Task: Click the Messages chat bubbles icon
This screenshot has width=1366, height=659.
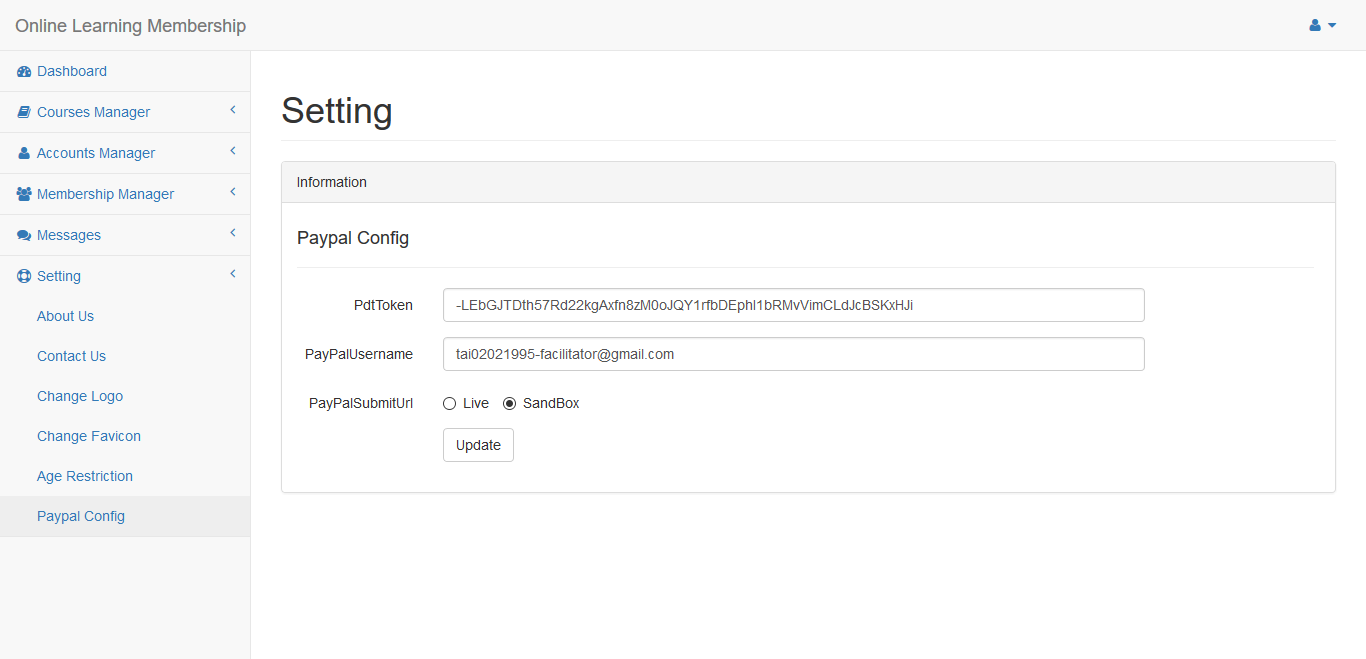Action: point(24,235)
